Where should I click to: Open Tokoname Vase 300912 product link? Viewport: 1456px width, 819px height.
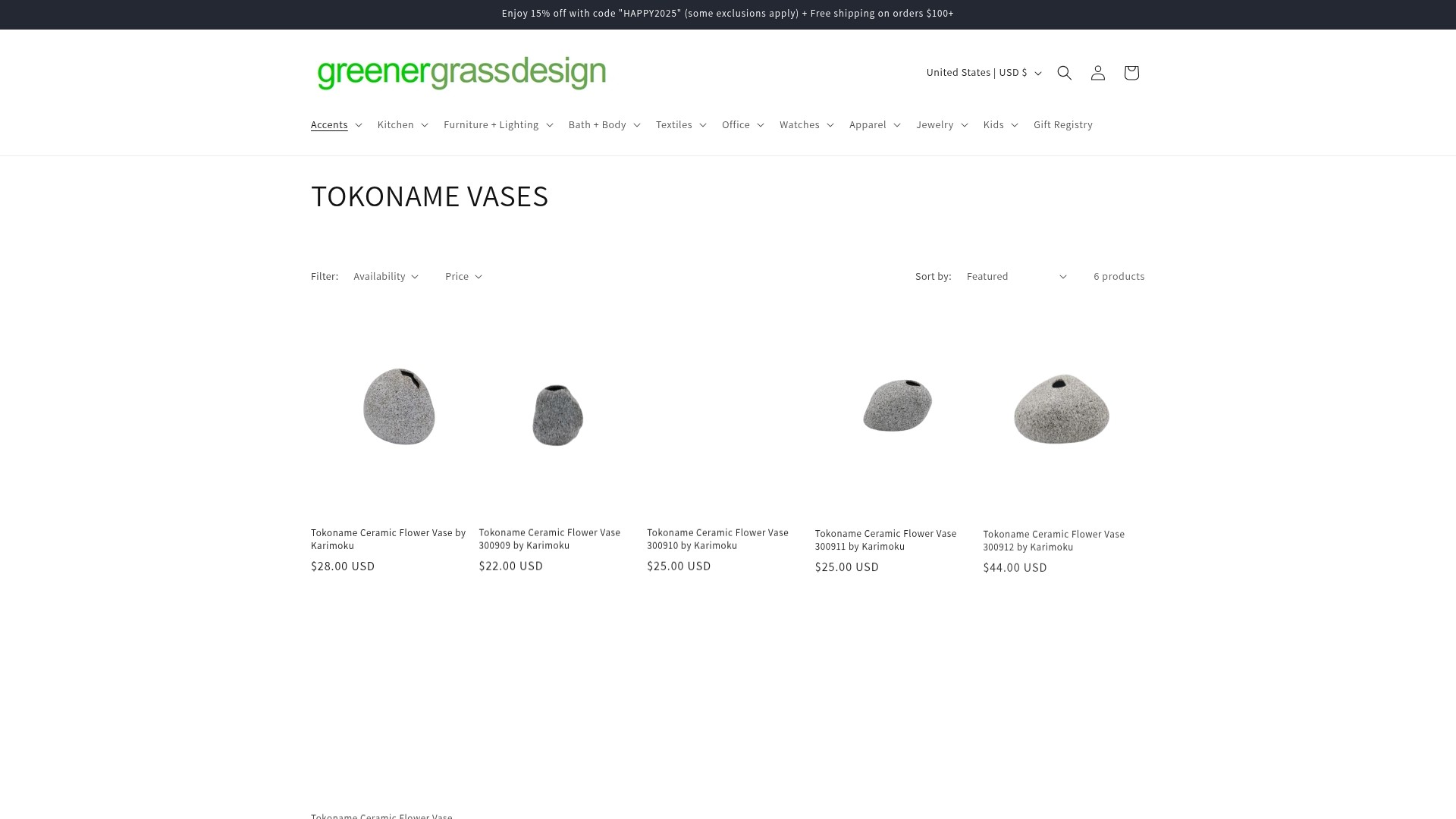click(x=1053, y=541)
